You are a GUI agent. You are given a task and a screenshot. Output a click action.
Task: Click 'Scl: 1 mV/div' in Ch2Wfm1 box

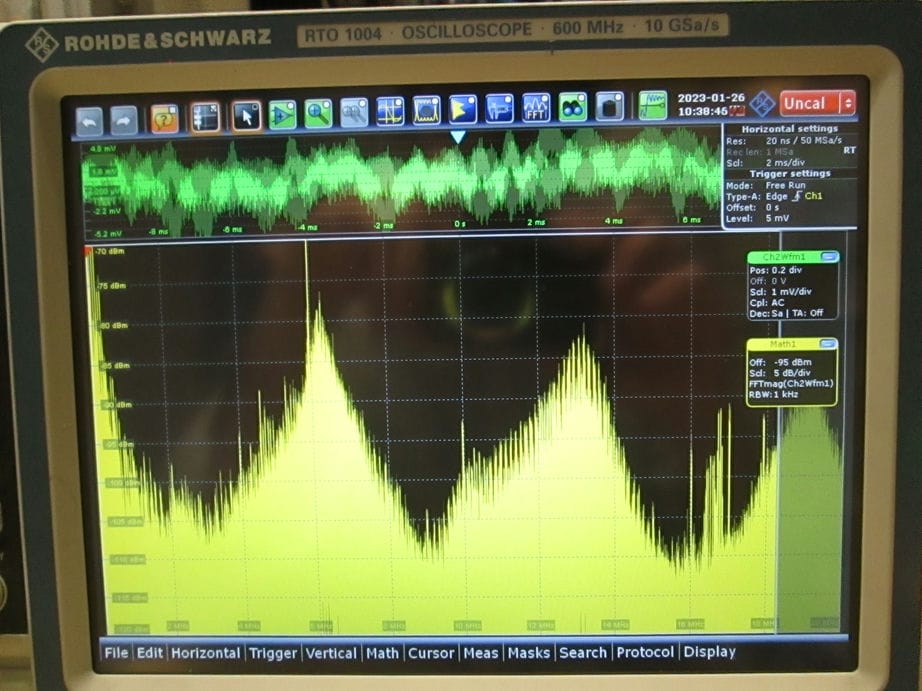780,292
